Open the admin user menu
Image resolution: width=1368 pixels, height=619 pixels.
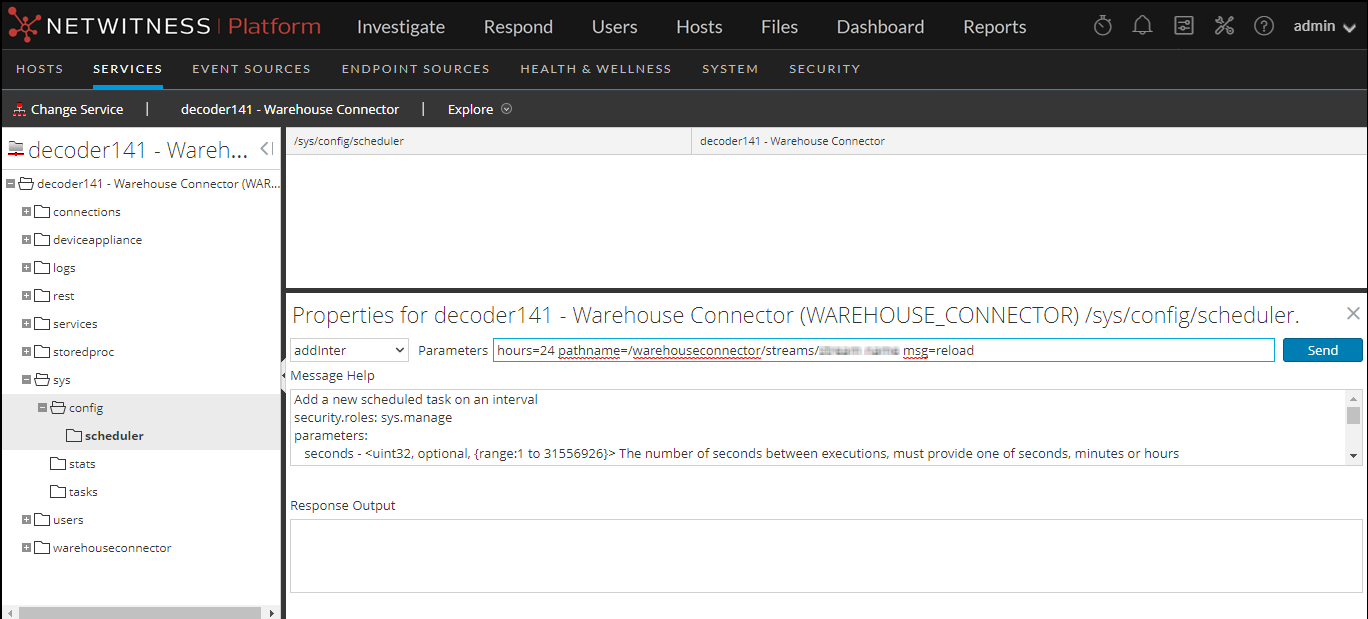click(1324, 27)
